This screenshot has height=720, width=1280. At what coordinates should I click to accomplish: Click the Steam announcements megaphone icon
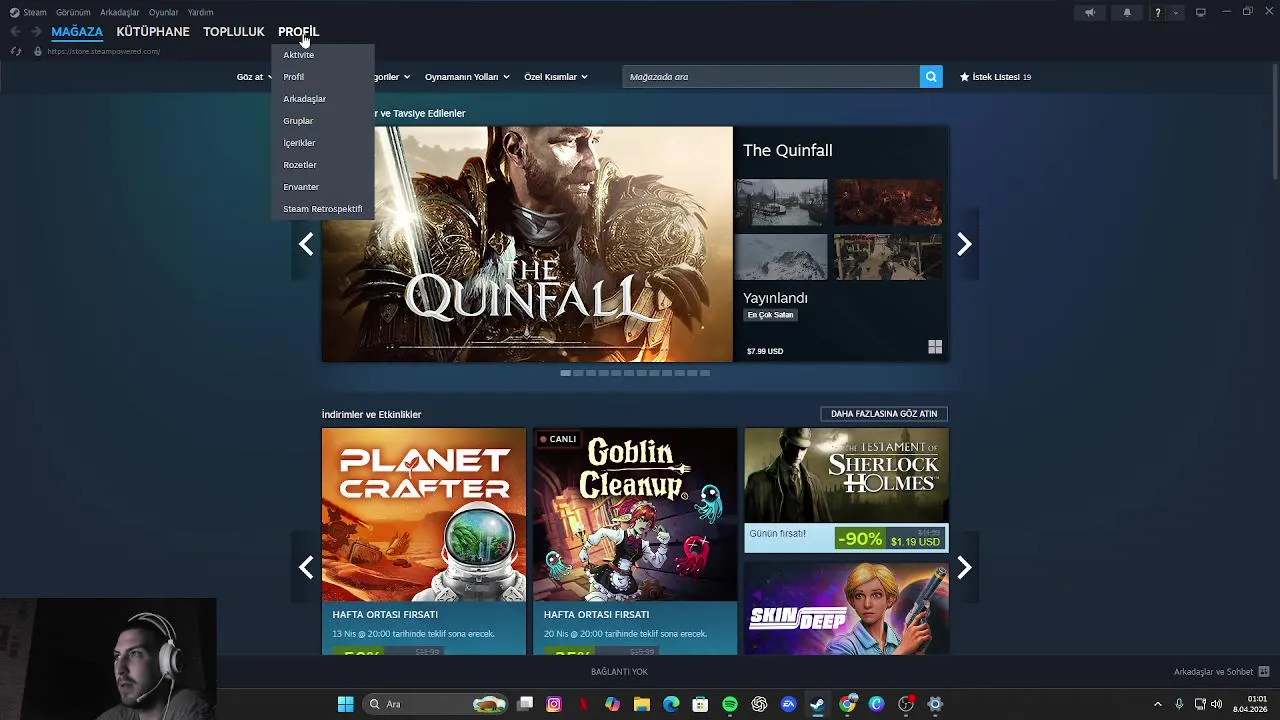[x=1090, y=12]
